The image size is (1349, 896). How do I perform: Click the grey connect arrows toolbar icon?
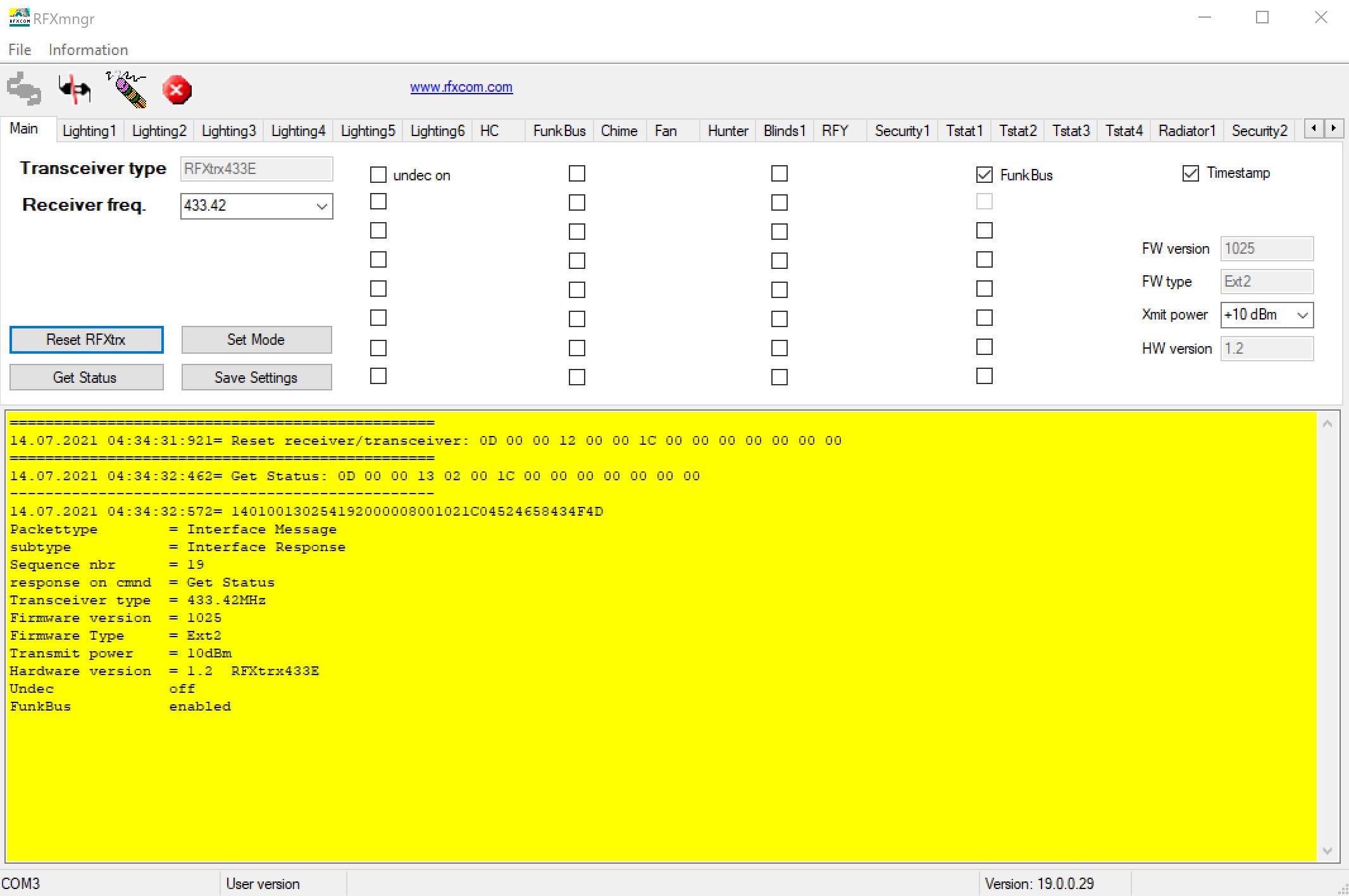point(24,89)
